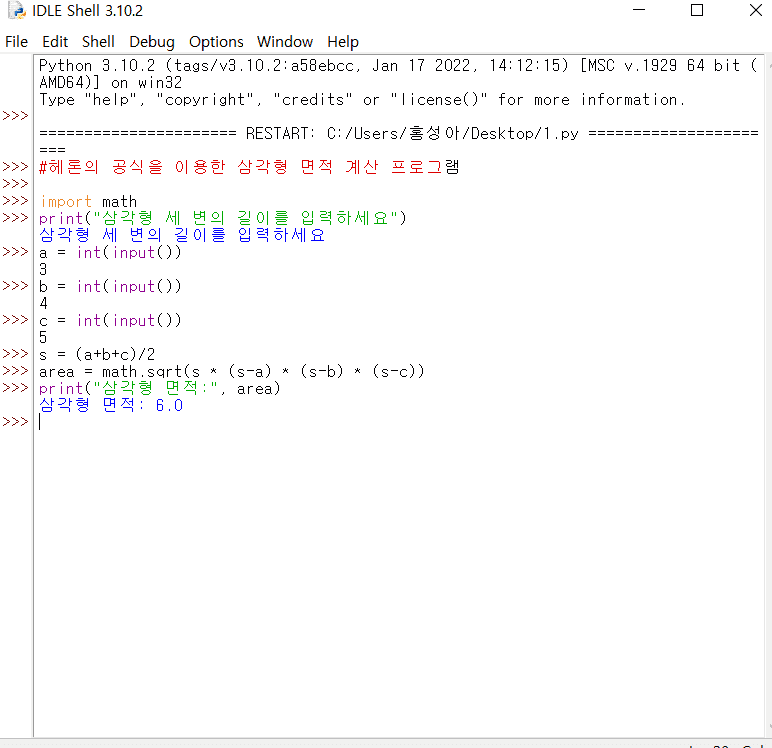
Task: Open the Window menu
Action: (285, 42)
